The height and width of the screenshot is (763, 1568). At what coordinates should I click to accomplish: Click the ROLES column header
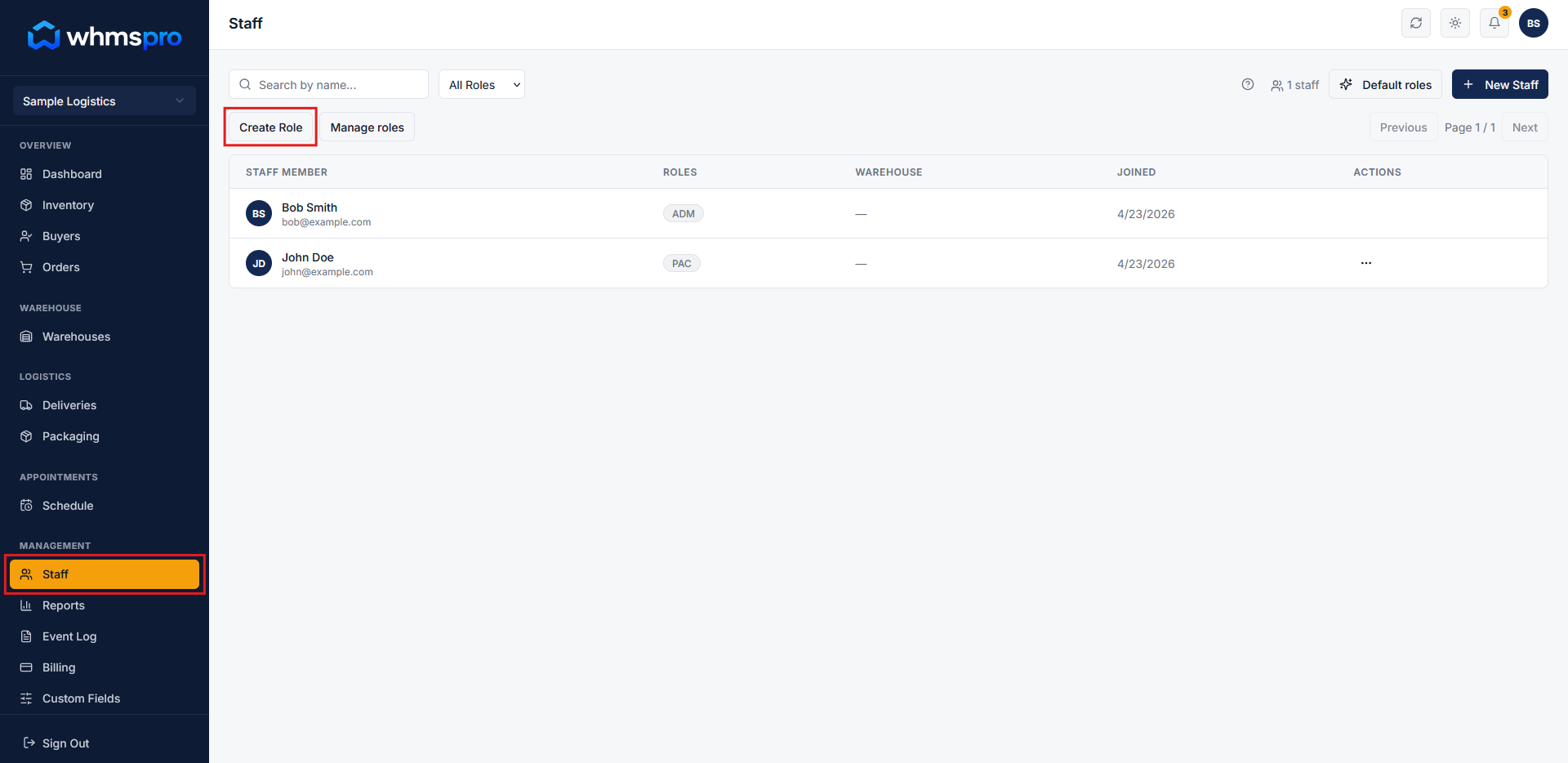(x=680, y=172)
